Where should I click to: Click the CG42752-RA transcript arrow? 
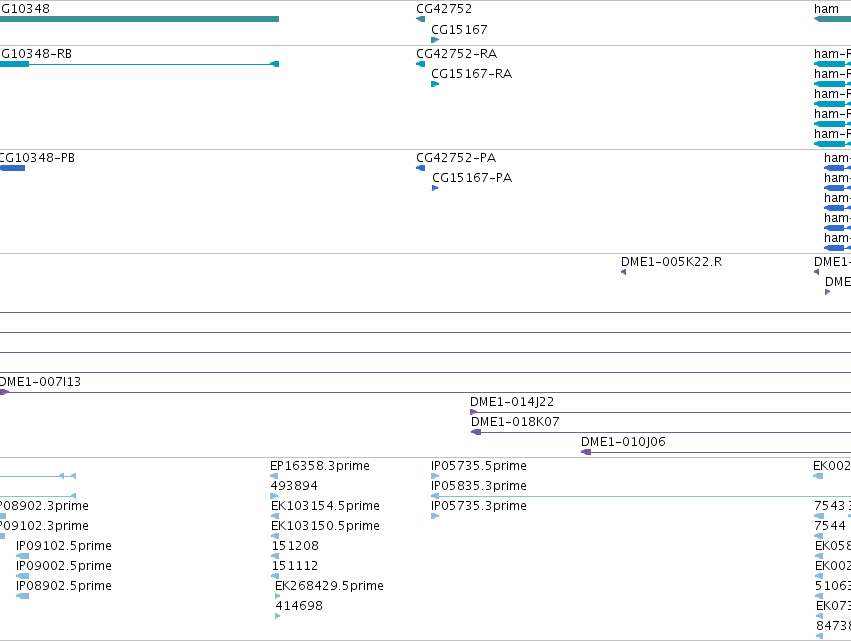[421, 64]
